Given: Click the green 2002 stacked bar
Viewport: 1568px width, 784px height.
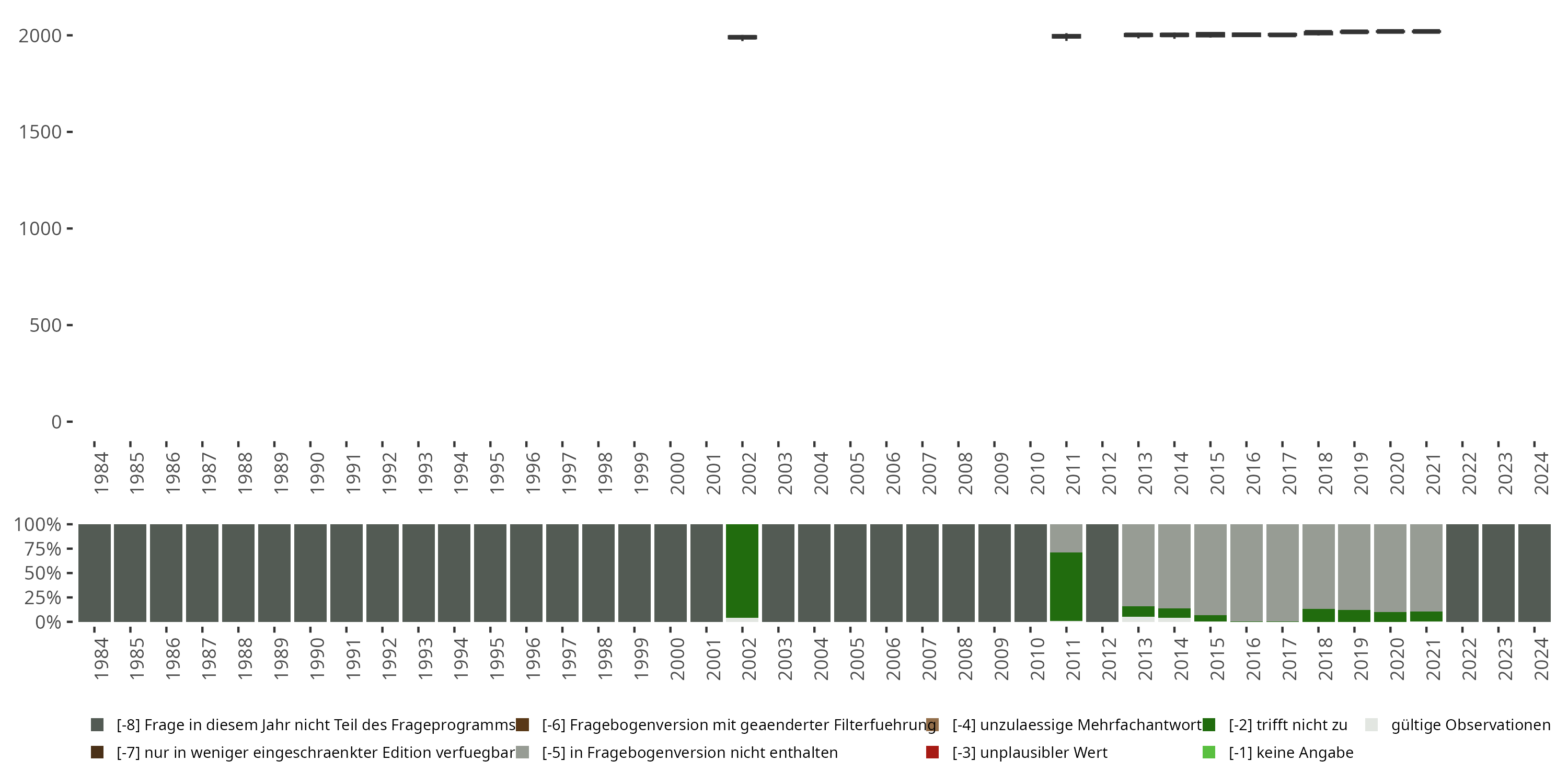Looking at the screenshot, I should click(x=742, y=571).
